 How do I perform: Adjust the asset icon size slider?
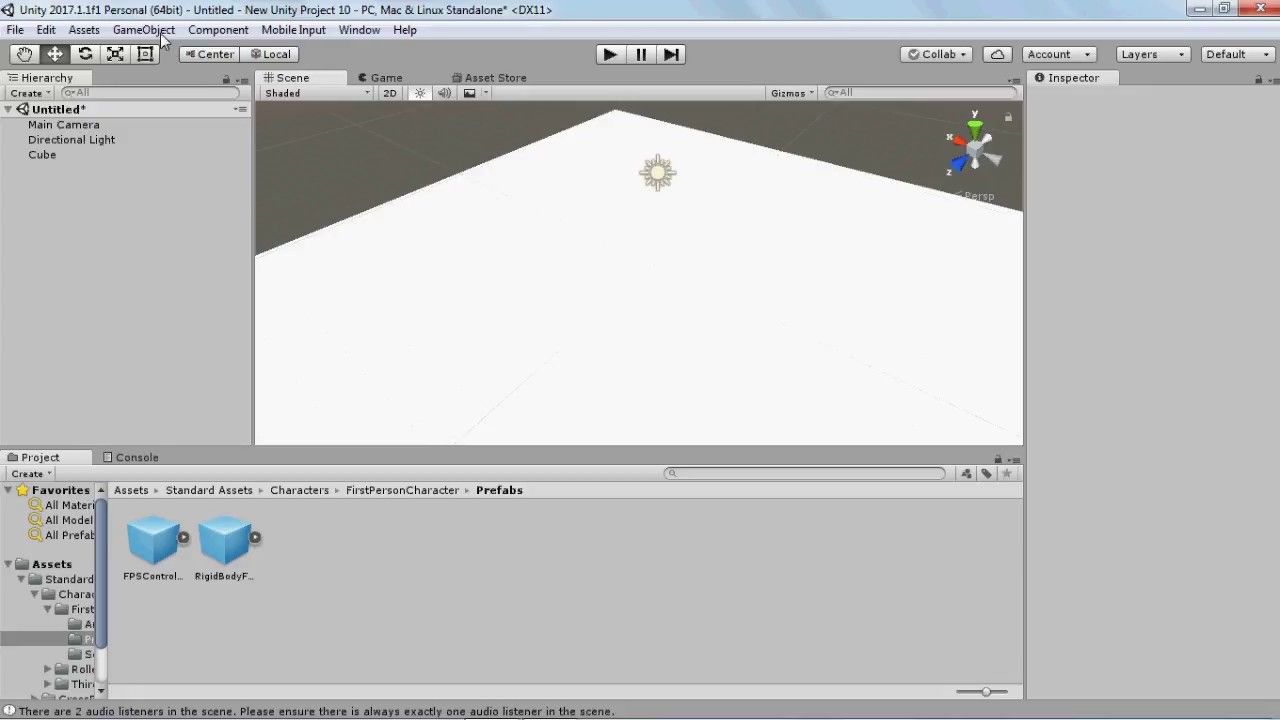tap(986, 692)
